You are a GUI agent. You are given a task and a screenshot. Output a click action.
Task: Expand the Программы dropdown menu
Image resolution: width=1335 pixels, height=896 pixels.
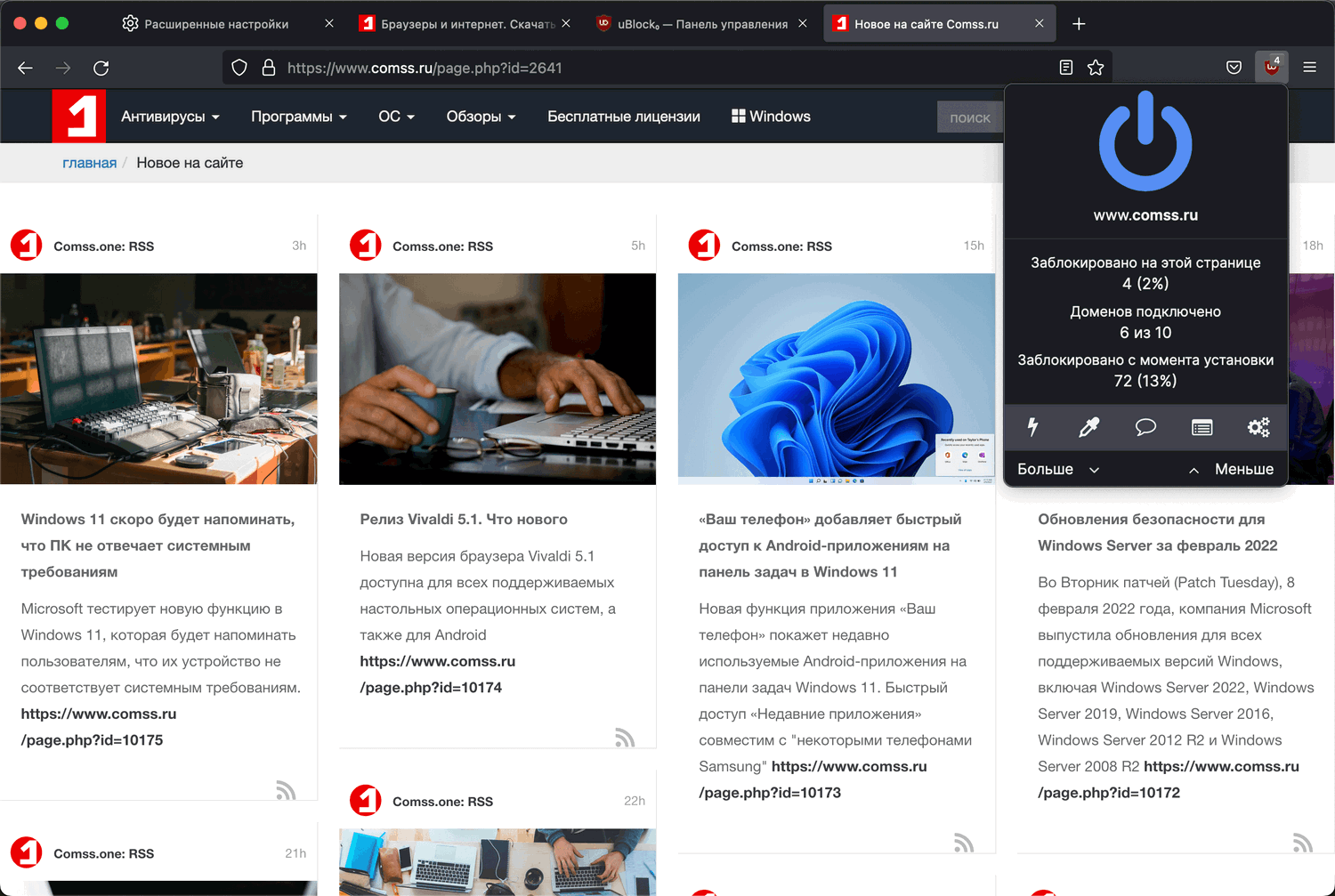pos(299,117)
